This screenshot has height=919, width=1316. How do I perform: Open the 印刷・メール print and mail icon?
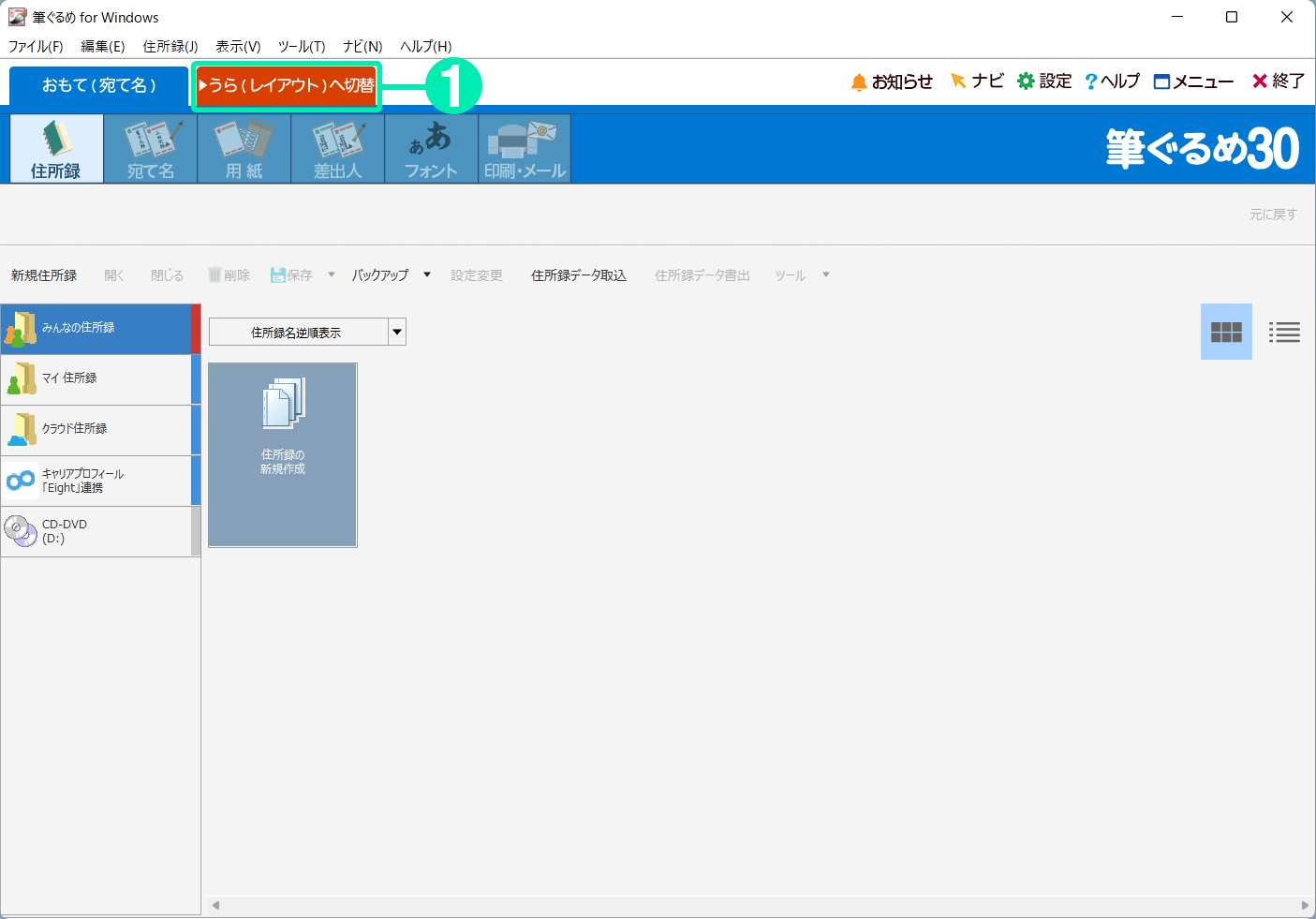click(525, 149)
